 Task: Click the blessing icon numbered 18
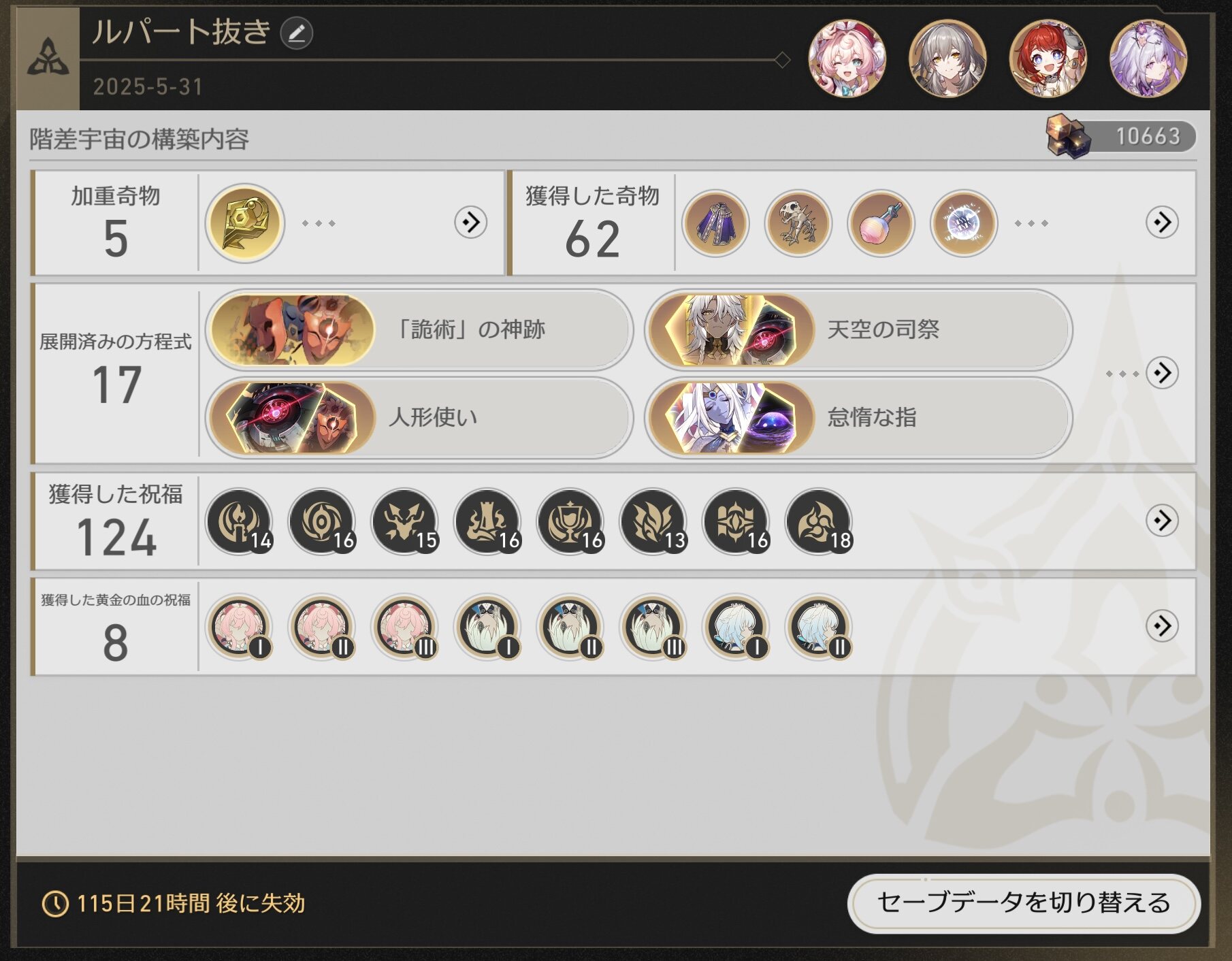click(x=820, y=521)
